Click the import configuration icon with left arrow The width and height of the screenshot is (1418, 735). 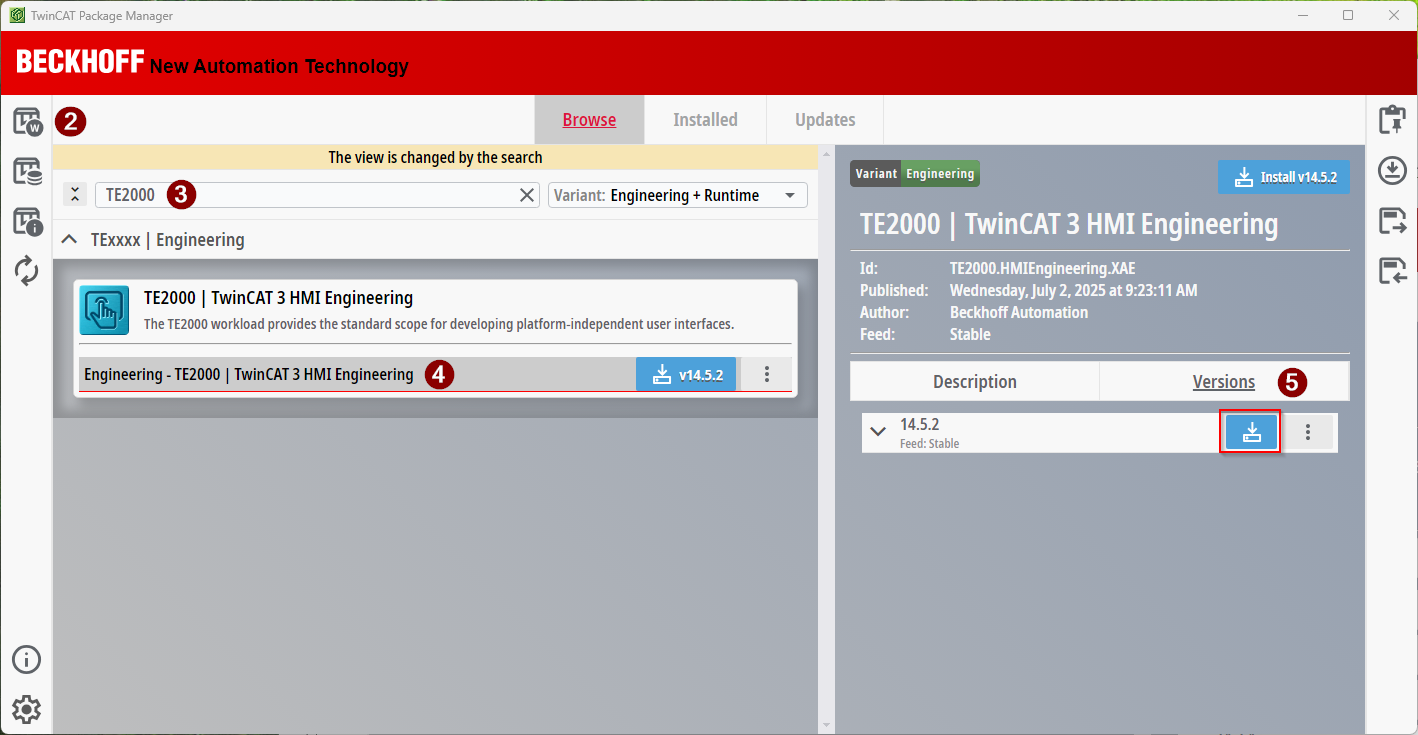coord(1392,270)
